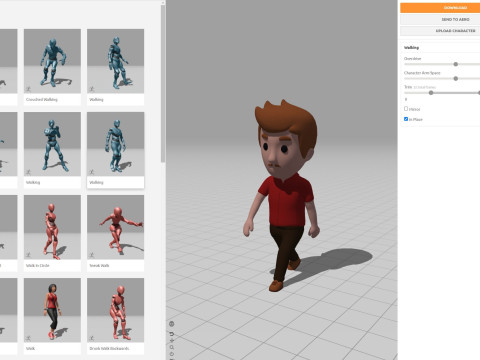Click the 'Walk In Circle' label
This screenshot has width=480, height=360.
point(38,266)
